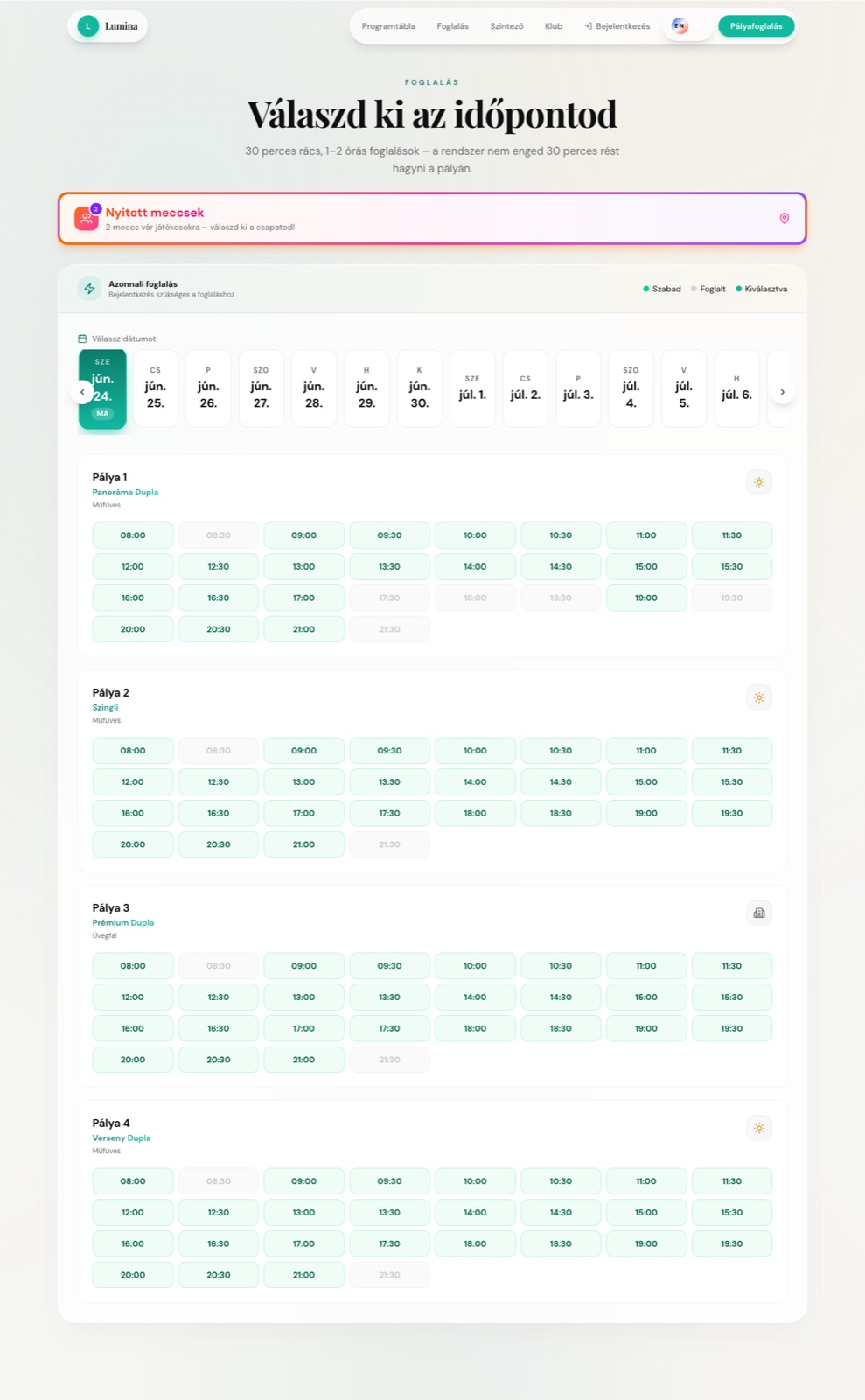The width and height of the screenshot is (865, 1400).
Task: Click the Lumina logo icon
Action: 87,26
